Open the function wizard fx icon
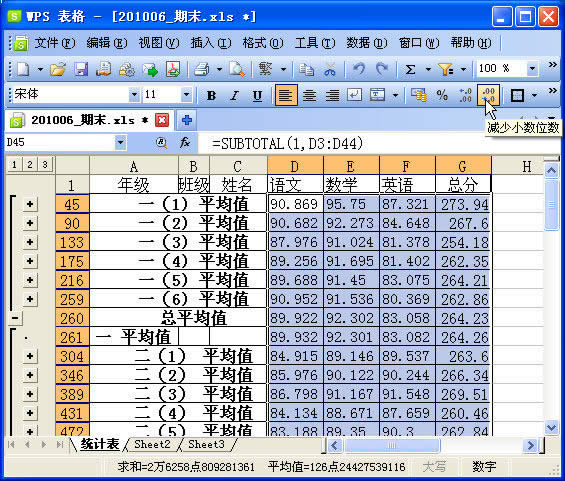The image size is (565, 481). [x=185, y=143]
